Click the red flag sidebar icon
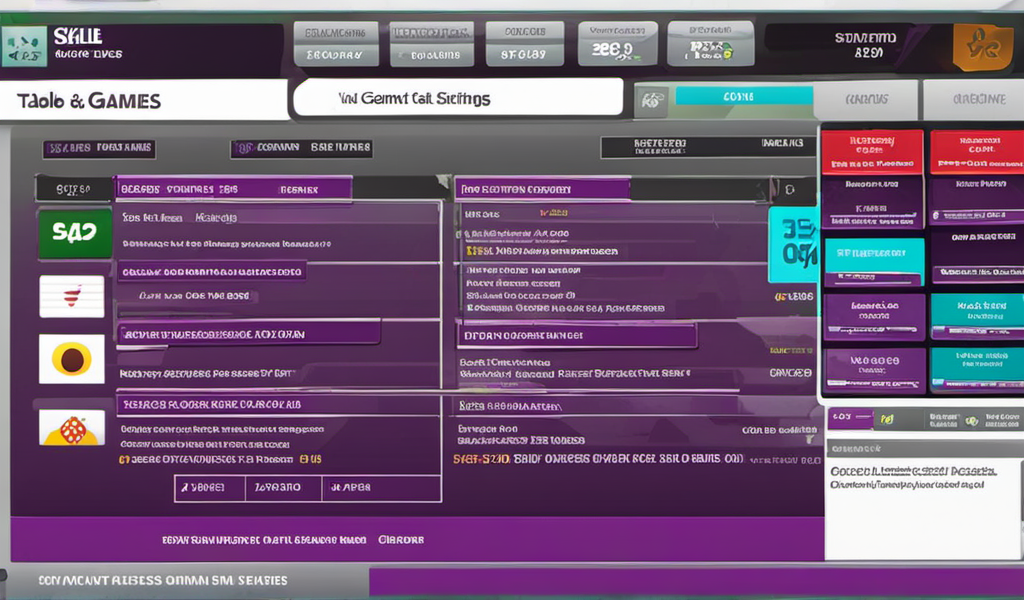 [73, 295]
